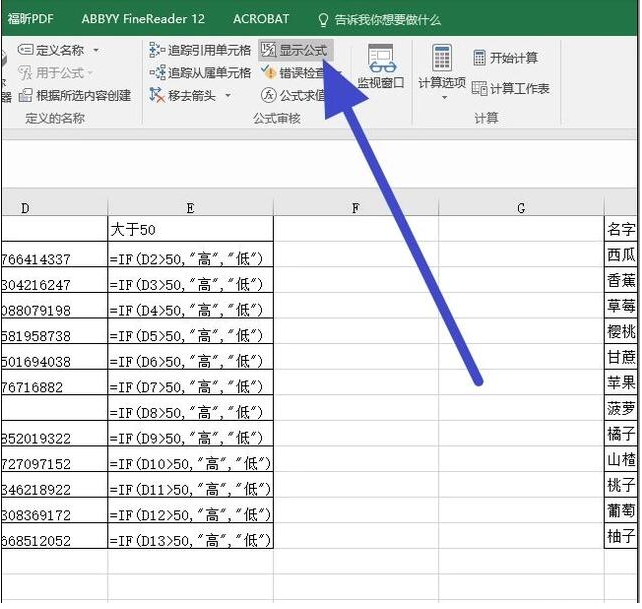This screenshot has height=609, width=642.
Task: Expand the 移去箭头 dropdown arrow
Action: click(x=228, y=96)
